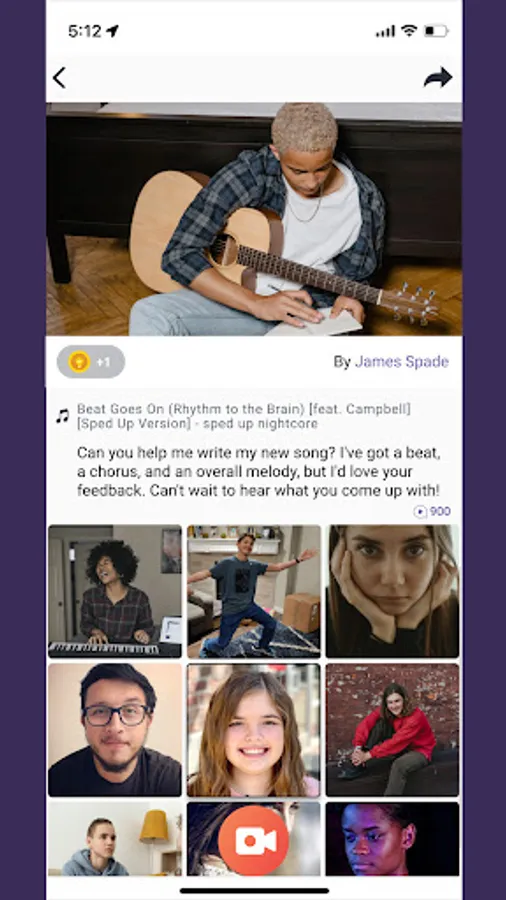Open the guitar player main video
Screen dimensions: 506x900
click(254, 219)
